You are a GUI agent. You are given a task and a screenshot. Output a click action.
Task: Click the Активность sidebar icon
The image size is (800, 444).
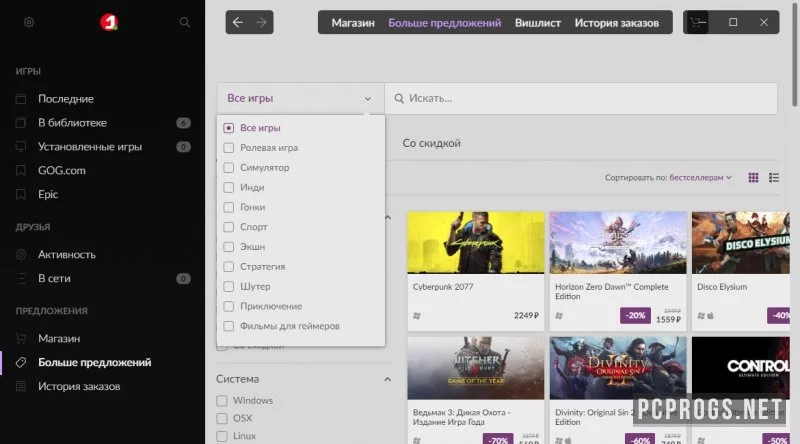click(21, 254)
